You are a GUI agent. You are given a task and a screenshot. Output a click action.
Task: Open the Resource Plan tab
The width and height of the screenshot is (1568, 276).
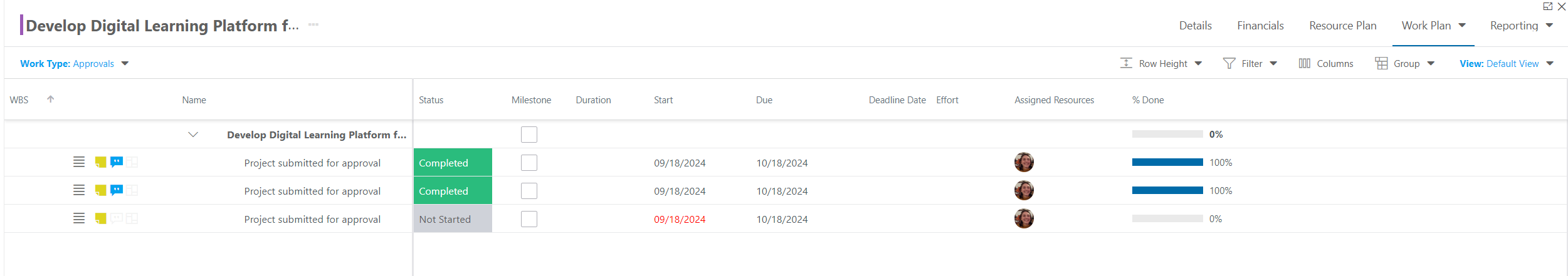(x=1343, y=26)
